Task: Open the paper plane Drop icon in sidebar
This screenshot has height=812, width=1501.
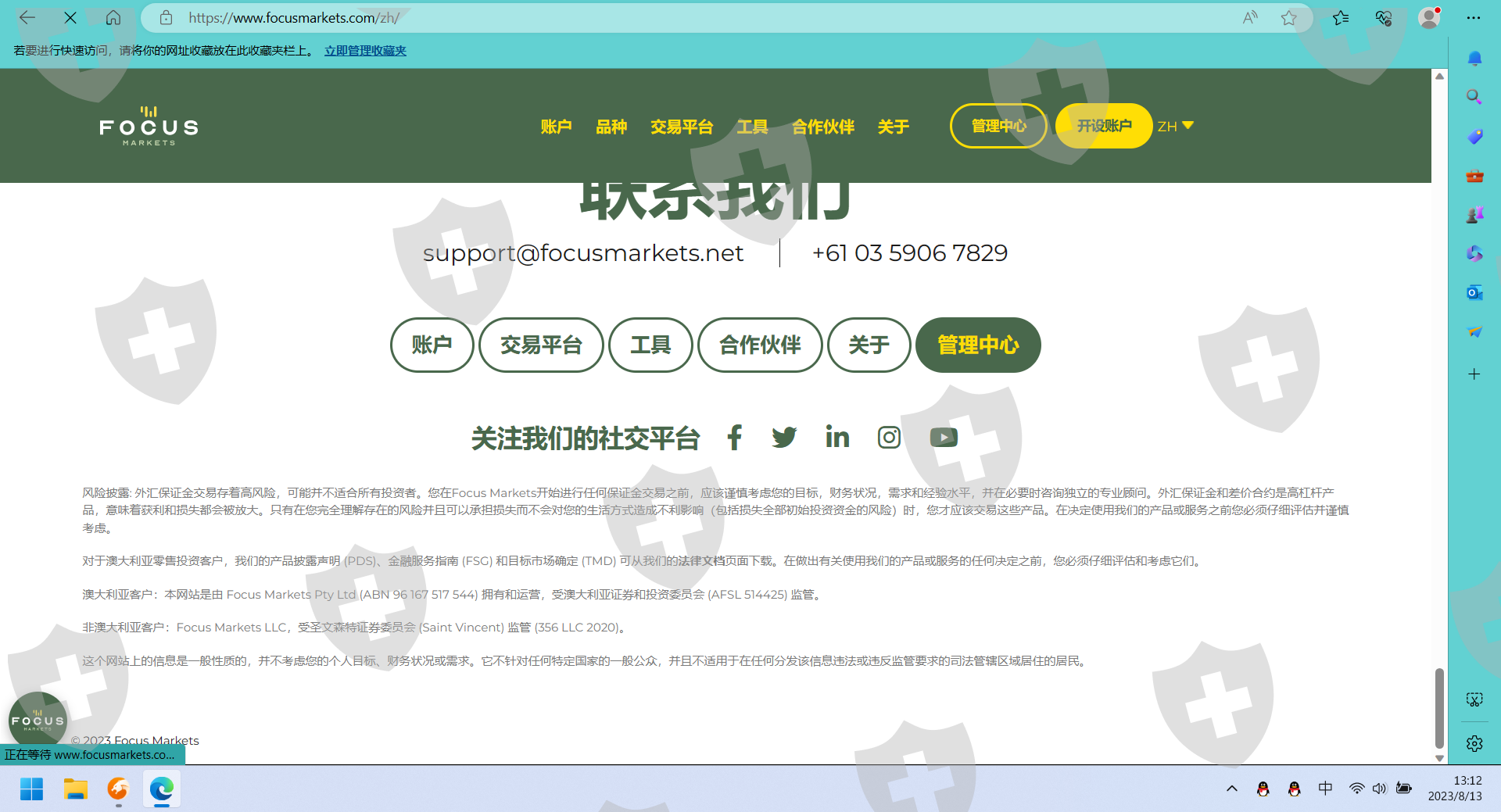Action: [1474, 332]
